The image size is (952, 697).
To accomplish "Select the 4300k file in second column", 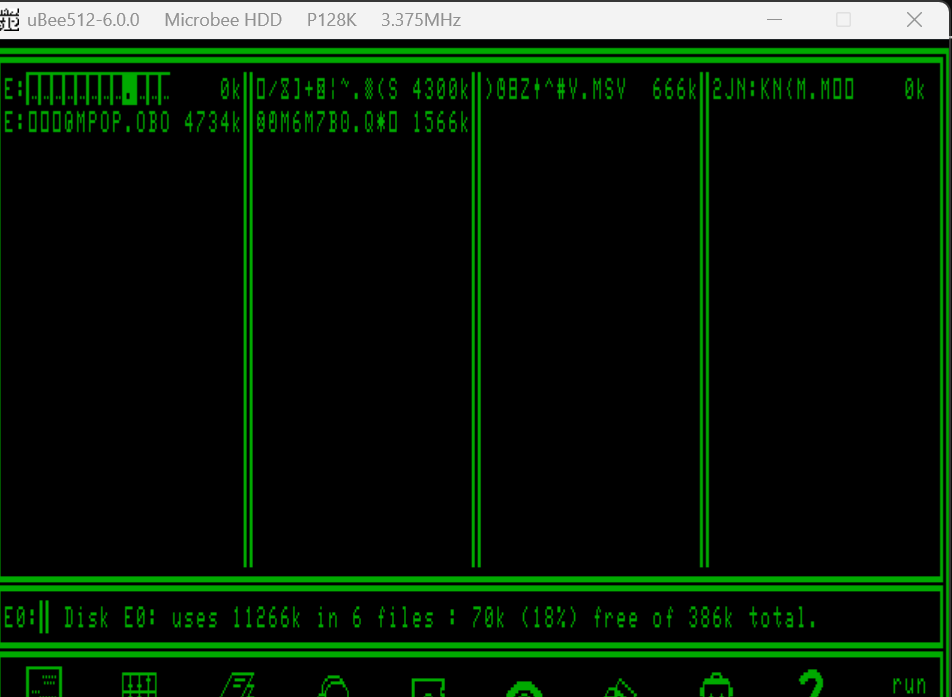I will [362, 90].
